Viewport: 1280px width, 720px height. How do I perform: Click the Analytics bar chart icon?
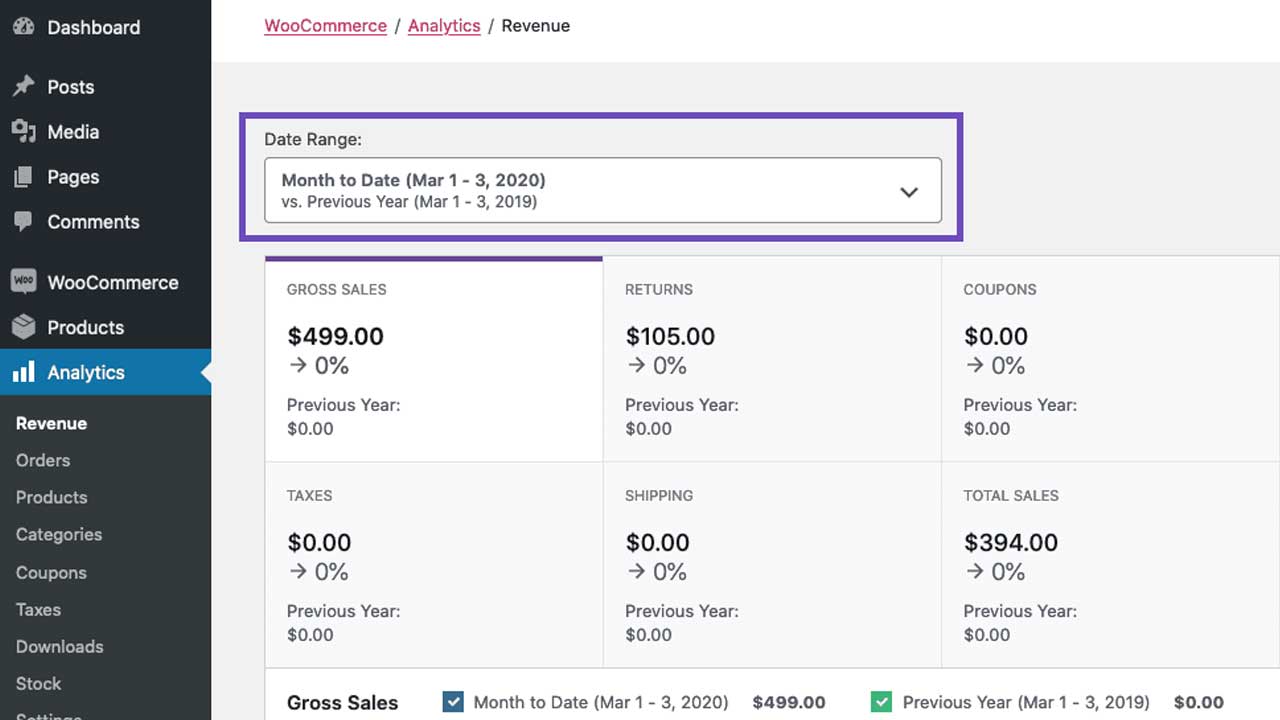24,371
